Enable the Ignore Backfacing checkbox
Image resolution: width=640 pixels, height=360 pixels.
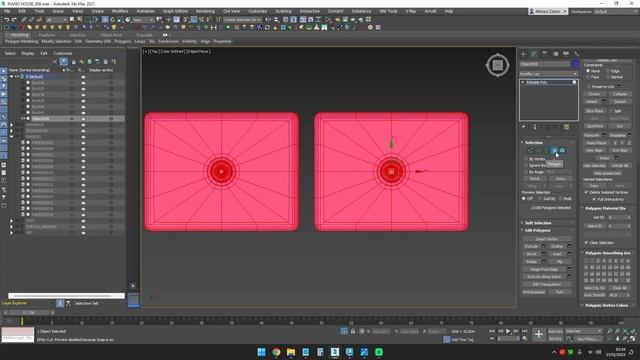526,165
